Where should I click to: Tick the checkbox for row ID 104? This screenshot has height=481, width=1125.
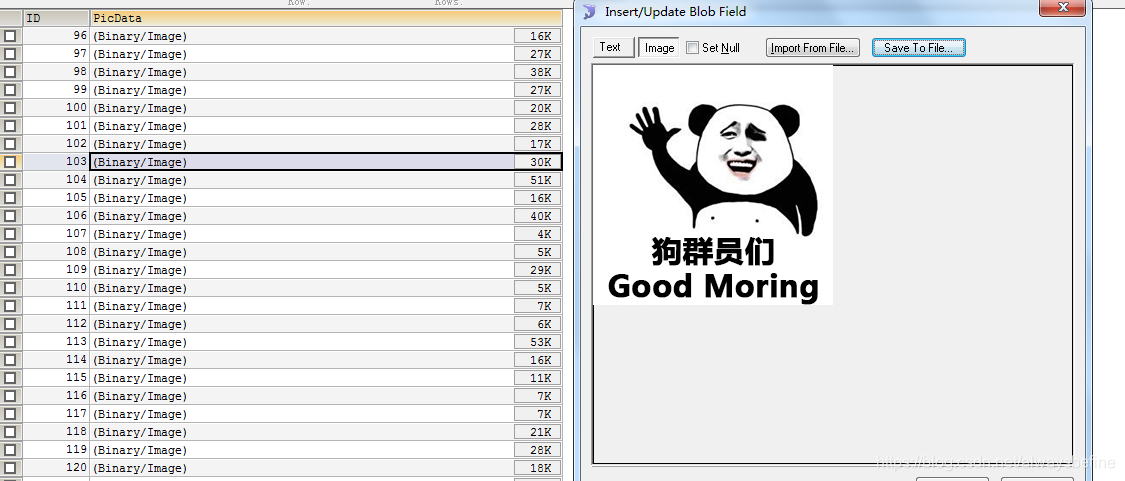click(10, 179)
